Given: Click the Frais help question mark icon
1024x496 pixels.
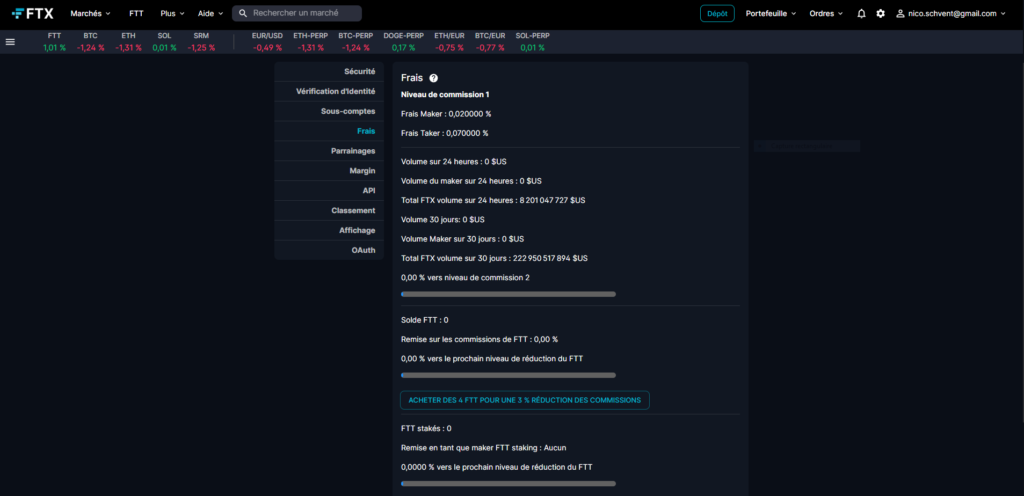Looking at the screenshot, I should pos(434,78).
